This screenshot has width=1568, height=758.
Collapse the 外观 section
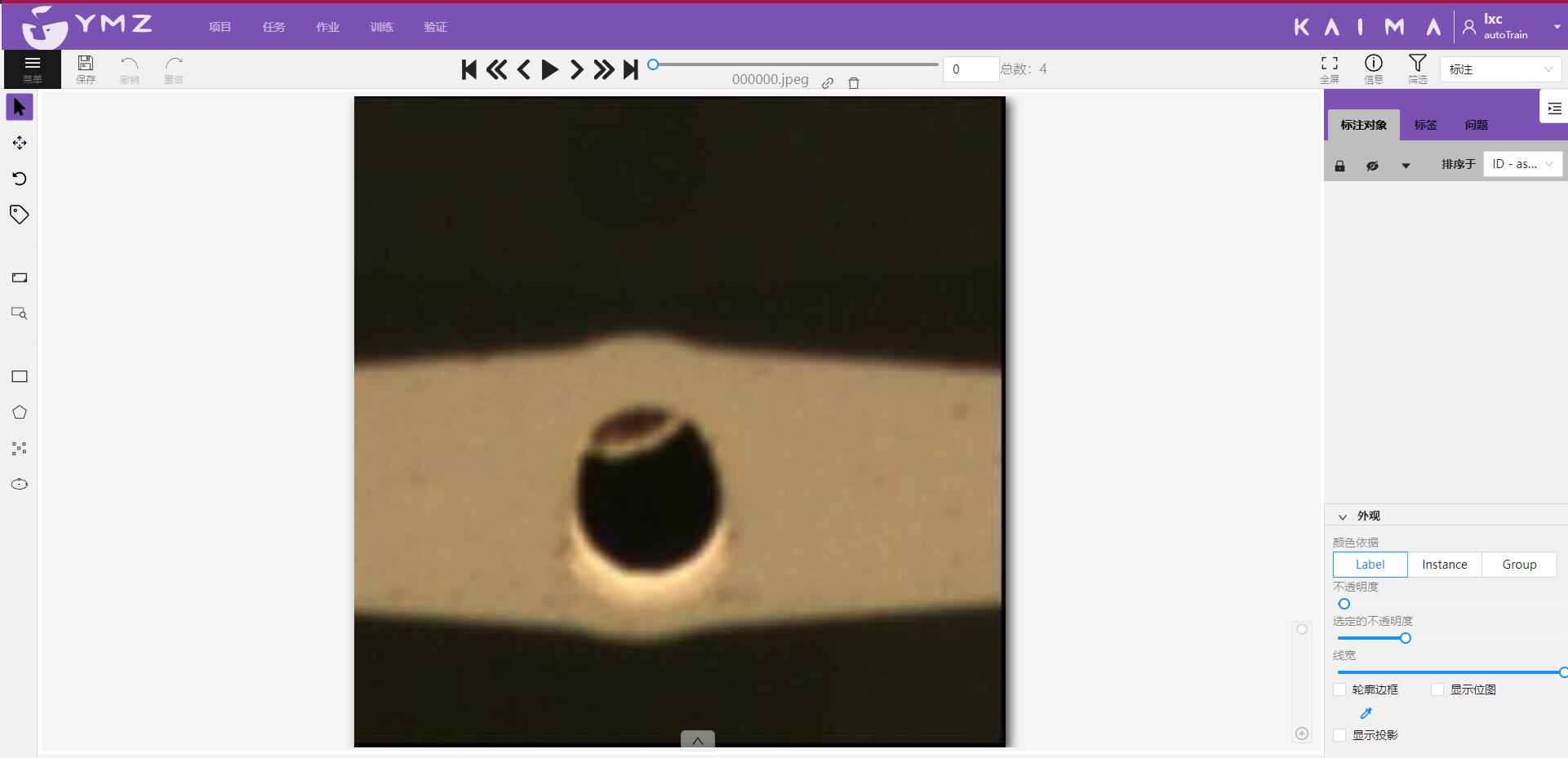(1343, 516)
